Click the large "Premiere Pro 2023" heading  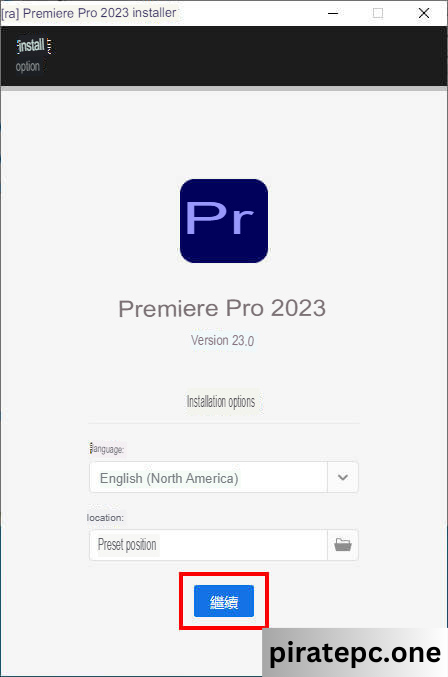coord(222,308)
